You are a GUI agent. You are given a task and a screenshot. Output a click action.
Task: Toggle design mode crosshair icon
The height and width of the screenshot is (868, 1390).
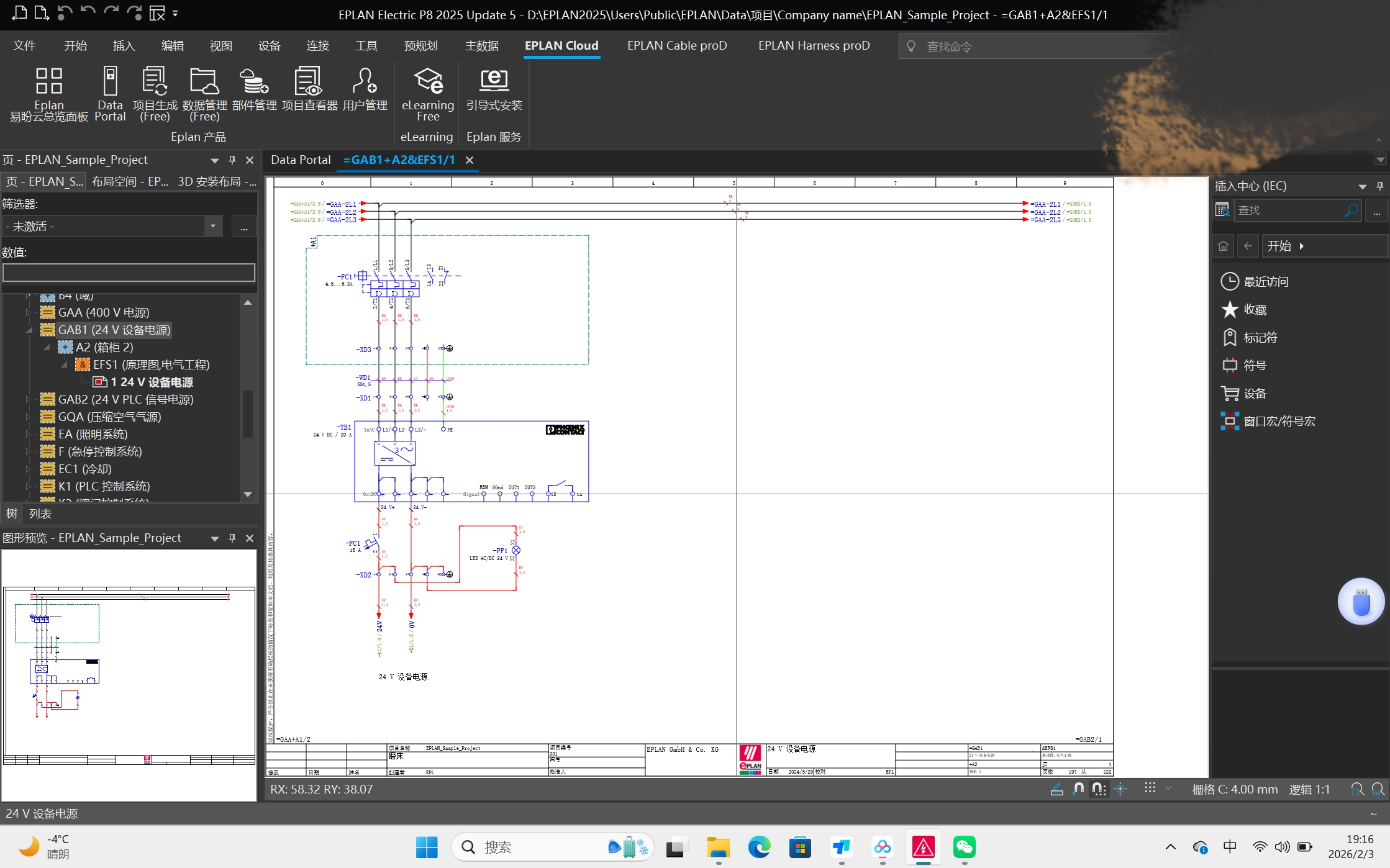(1120, 789)
